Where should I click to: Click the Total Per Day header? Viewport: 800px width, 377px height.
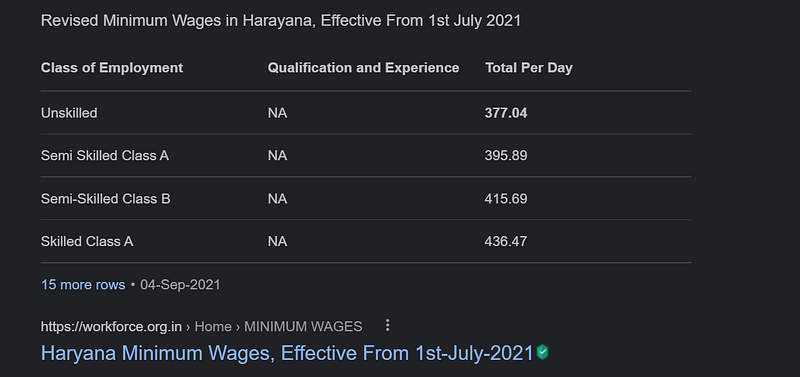[529, 68]
